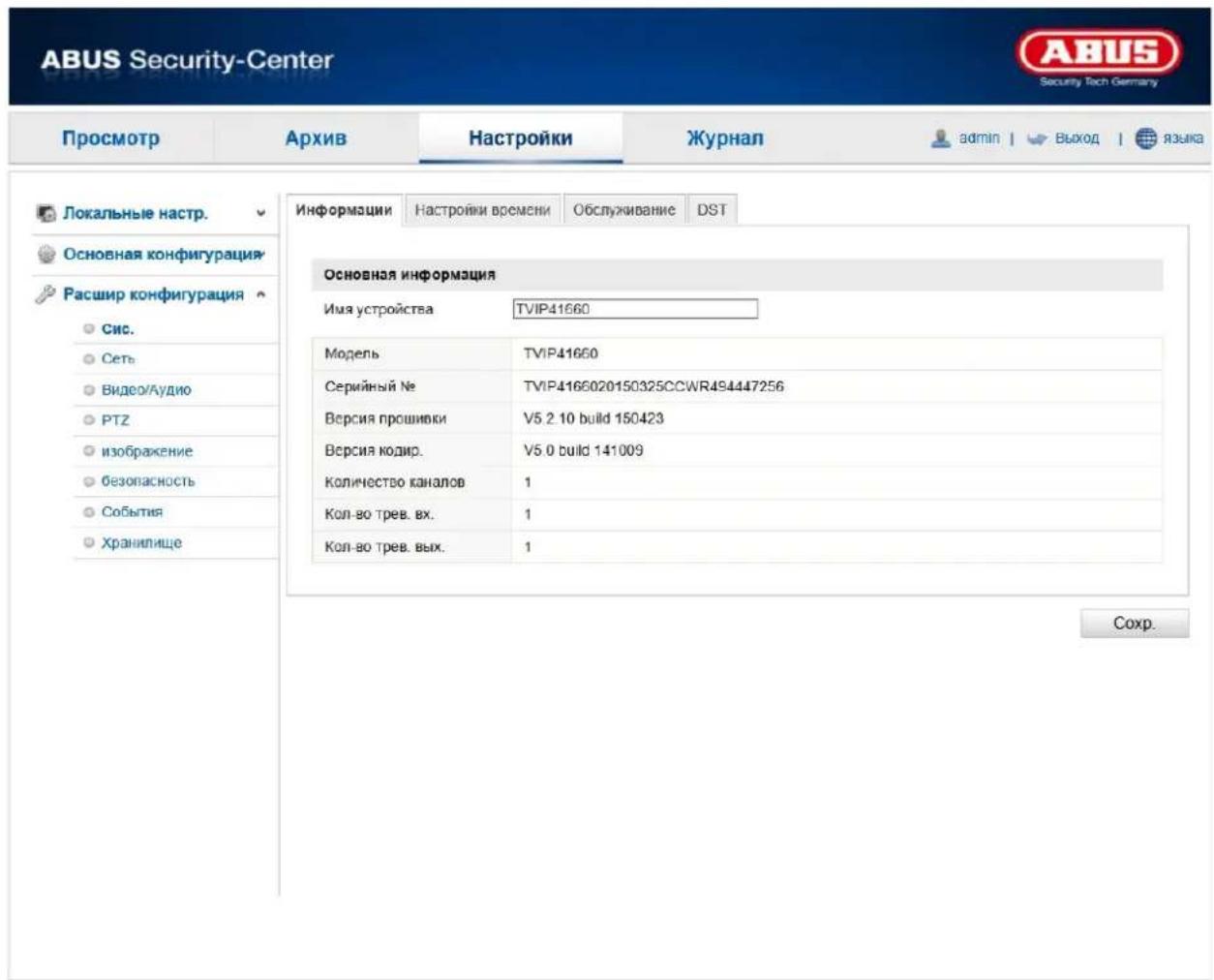Click the Имя устройства input field
Screen dimensions: 1214x980
click(x=635, y=309)
